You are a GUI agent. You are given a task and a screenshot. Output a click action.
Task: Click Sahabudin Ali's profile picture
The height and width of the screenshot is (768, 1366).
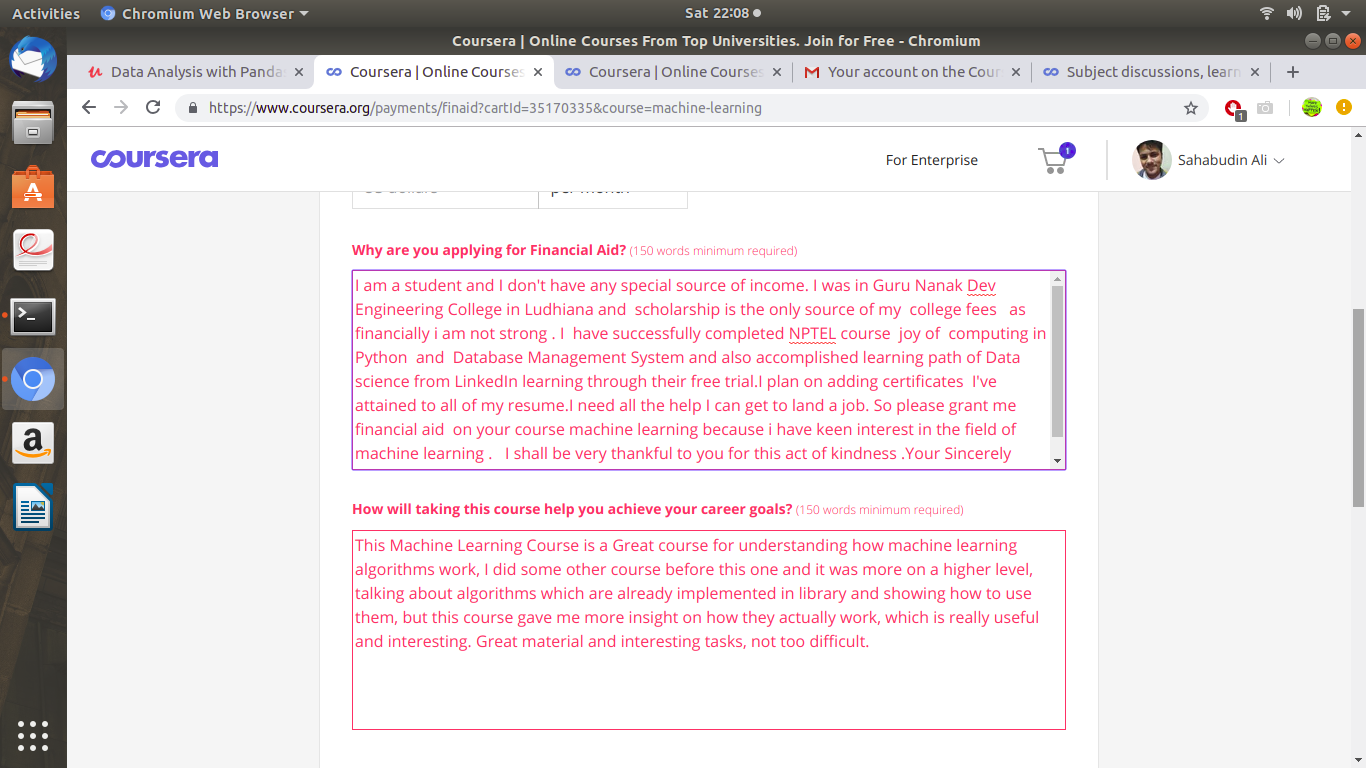tap(1151, 160)
